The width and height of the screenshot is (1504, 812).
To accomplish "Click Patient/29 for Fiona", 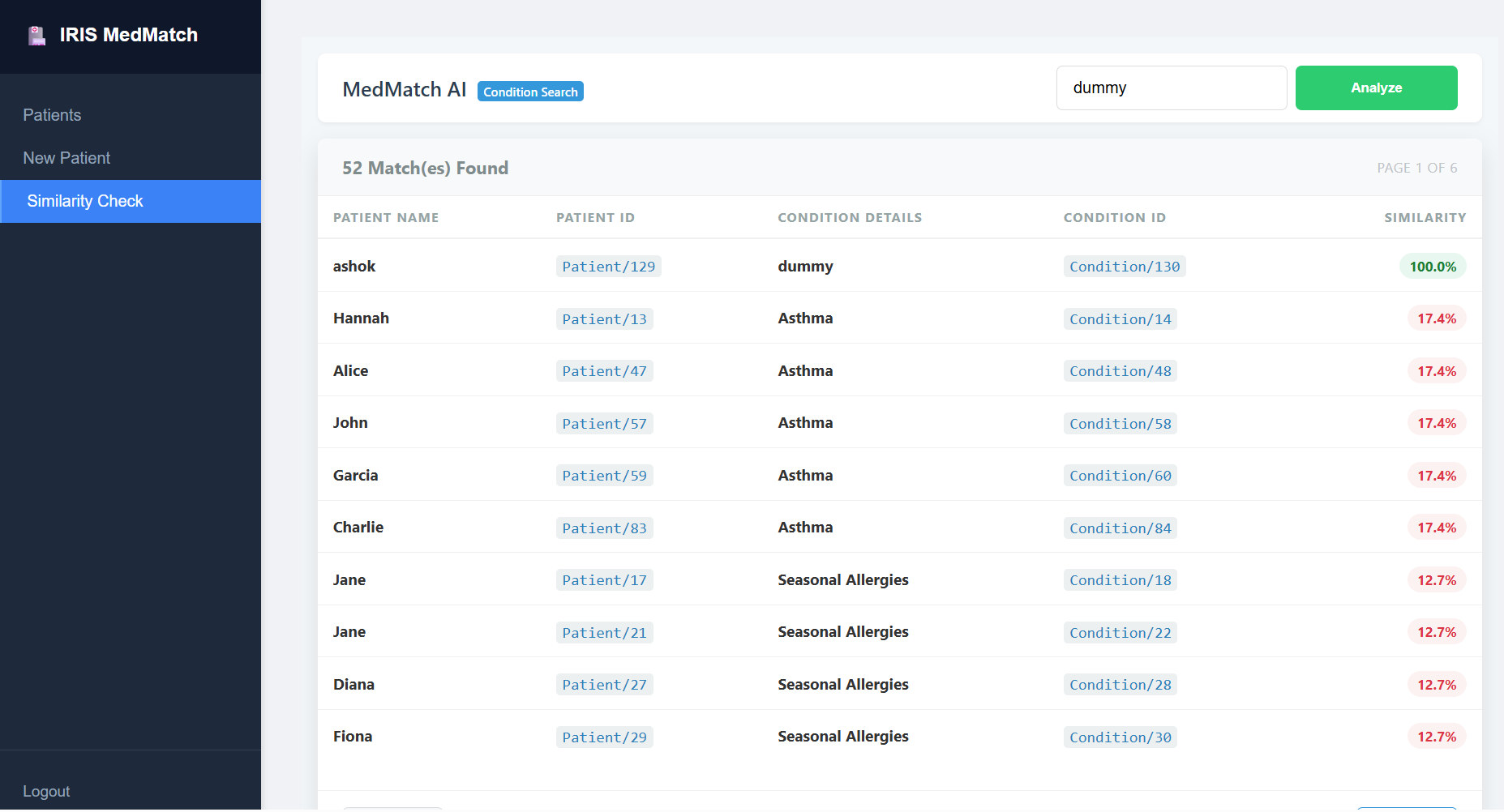I will pyautogui.click(x=604, y=737).
